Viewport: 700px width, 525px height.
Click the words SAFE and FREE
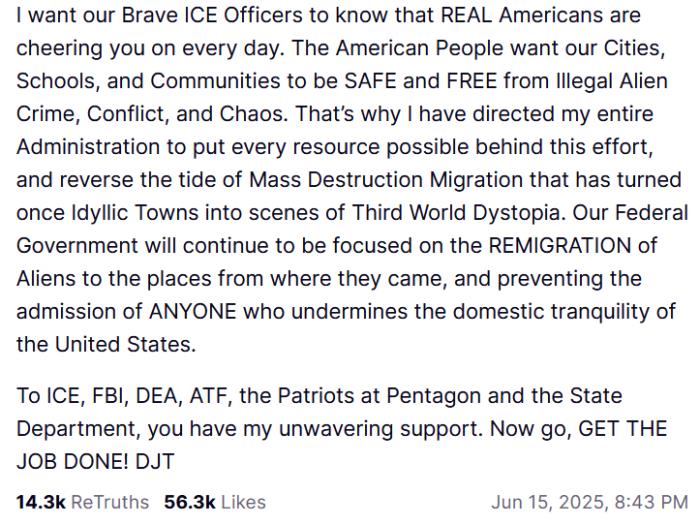coord(421,81)
